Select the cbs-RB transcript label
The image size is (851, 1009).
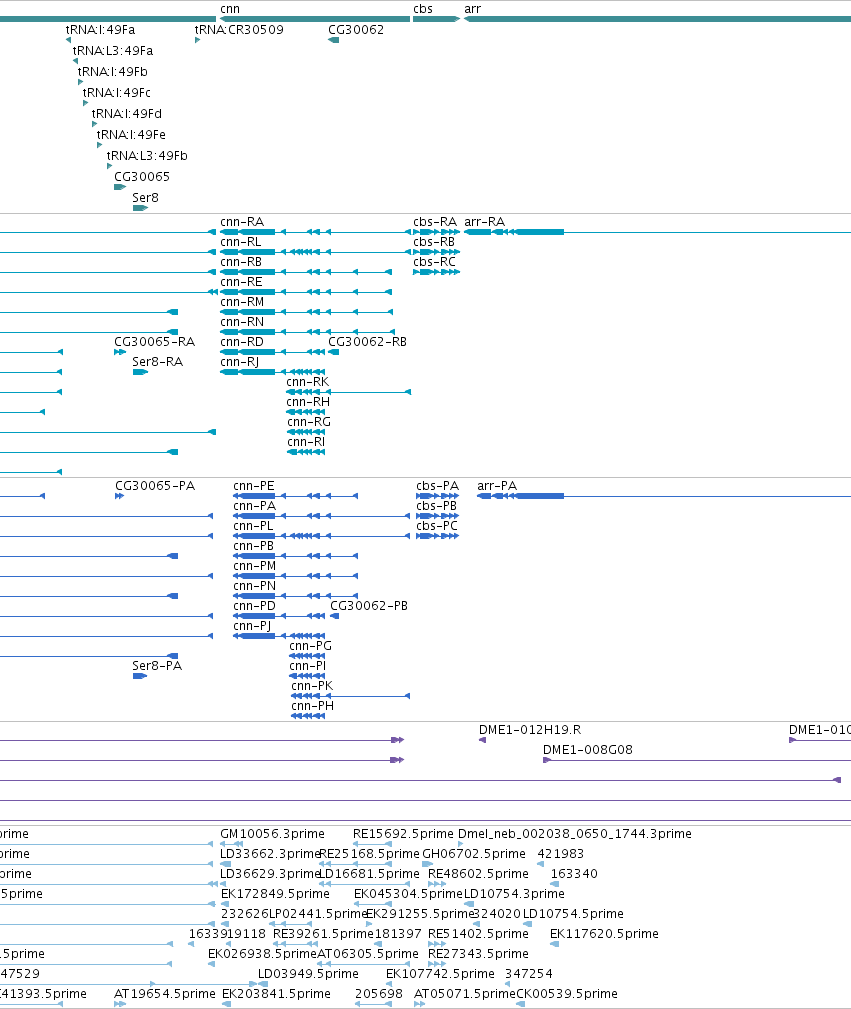click(x=434, y=242)
